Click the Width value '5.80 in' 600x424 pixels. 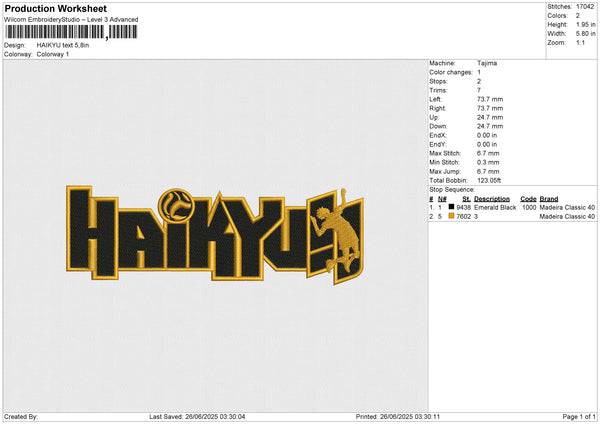[x=585, y=34]
